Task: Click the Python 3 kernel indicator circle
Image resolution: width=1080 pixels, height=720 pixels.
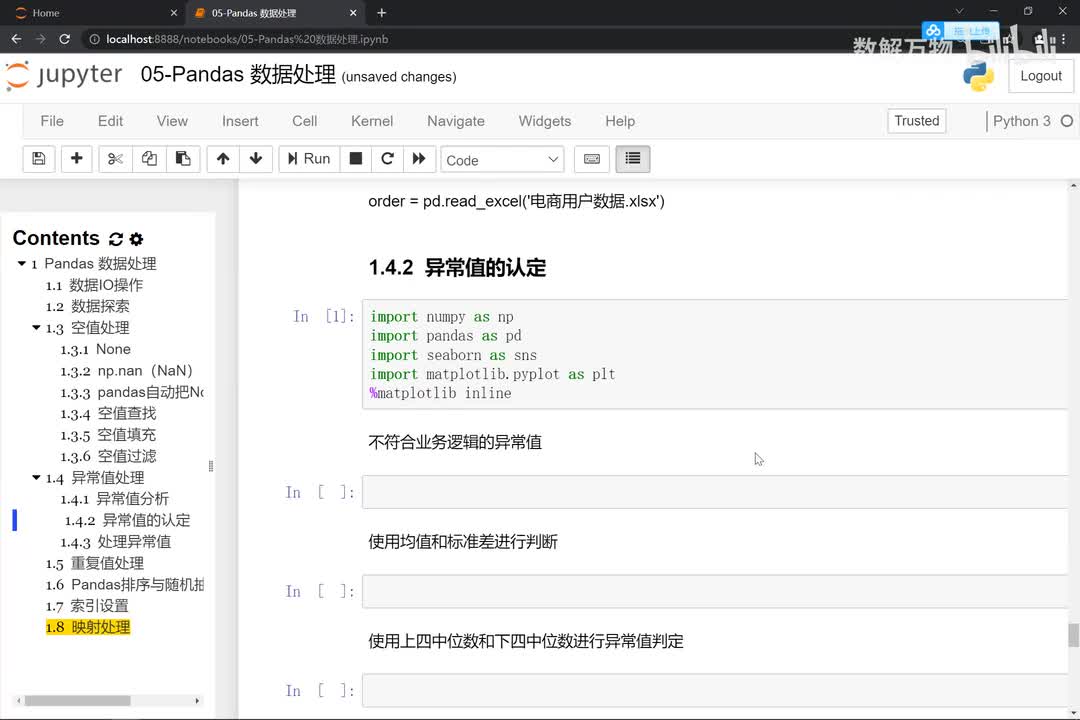Action: 1067,121
